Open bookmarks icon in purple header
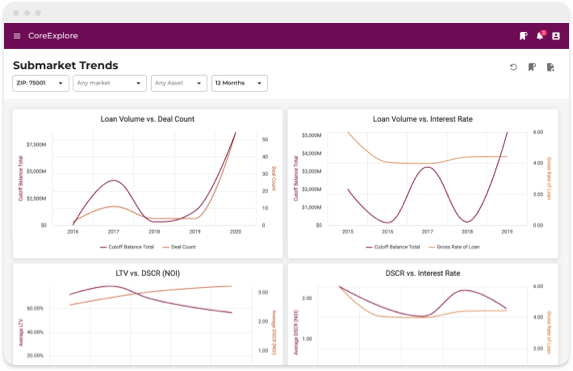Image resolution: width=573 pixels, height=371 pixels. pos(523,36)
